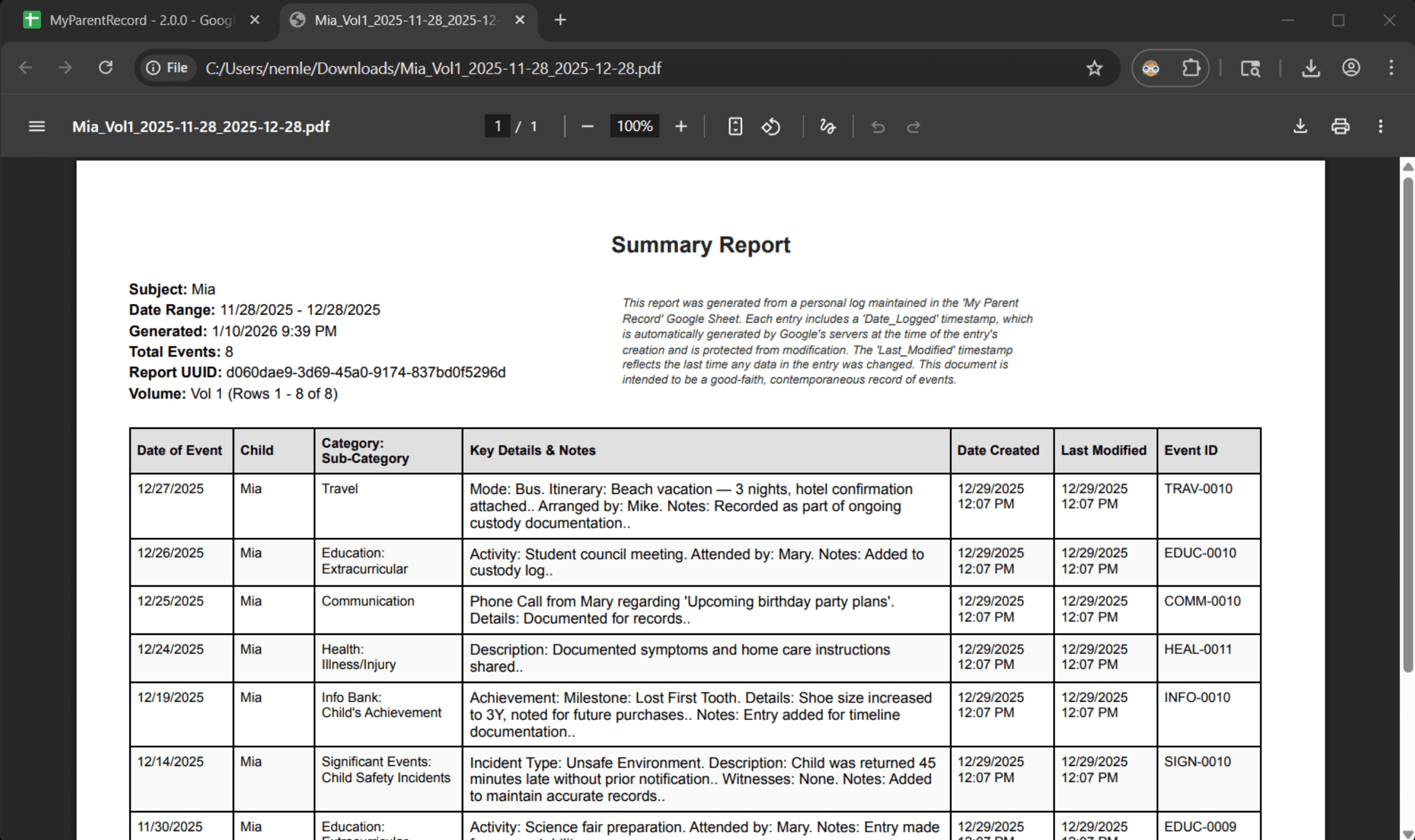Edit the PDF page number field
This screenshot has height=840, width=1415.
coord(497,125)
